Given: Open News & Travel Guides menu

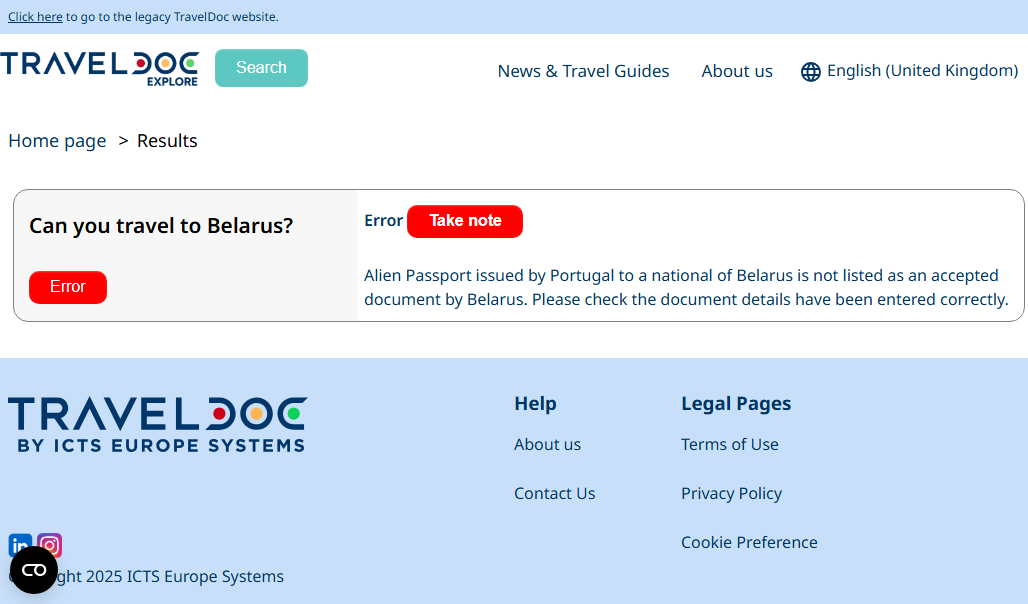Looking at the screenshot, I should click(x=583, y=71).
